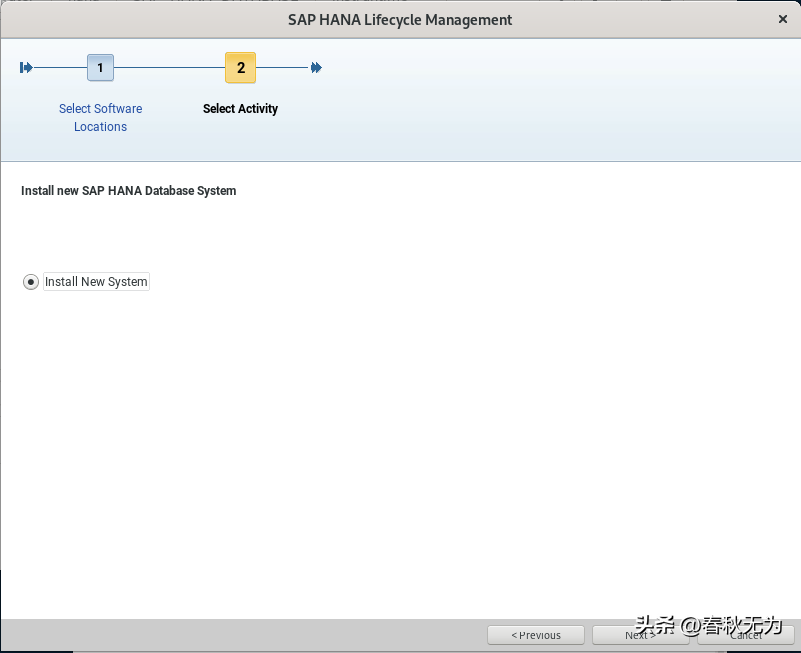Click the yellow highlighted step box
Image resolution: width=801 pixels, height=653 pixels.
pyautogui.click(x=240, y=67)
